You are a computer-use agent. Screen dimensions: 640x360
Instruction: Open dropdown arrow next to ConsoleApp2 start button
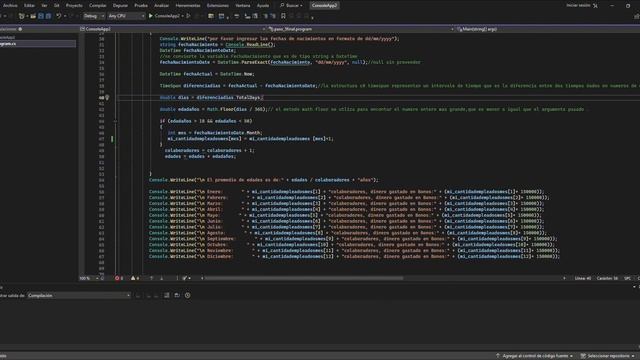click(x=182, y=16)
